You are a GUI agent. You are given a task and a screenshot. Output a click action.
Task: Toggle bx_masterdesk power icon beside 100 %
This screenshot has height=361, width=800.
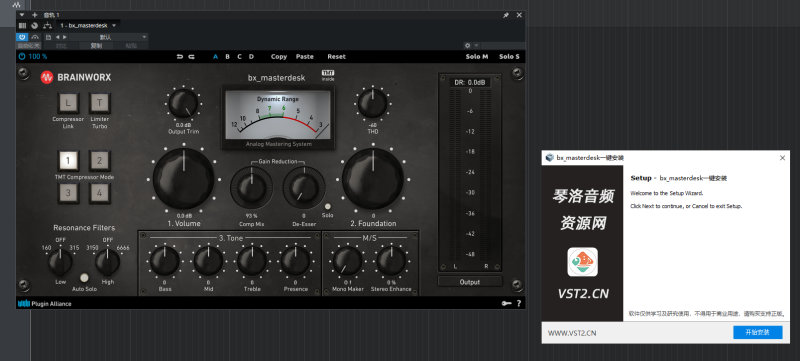(x=22, y=57)
